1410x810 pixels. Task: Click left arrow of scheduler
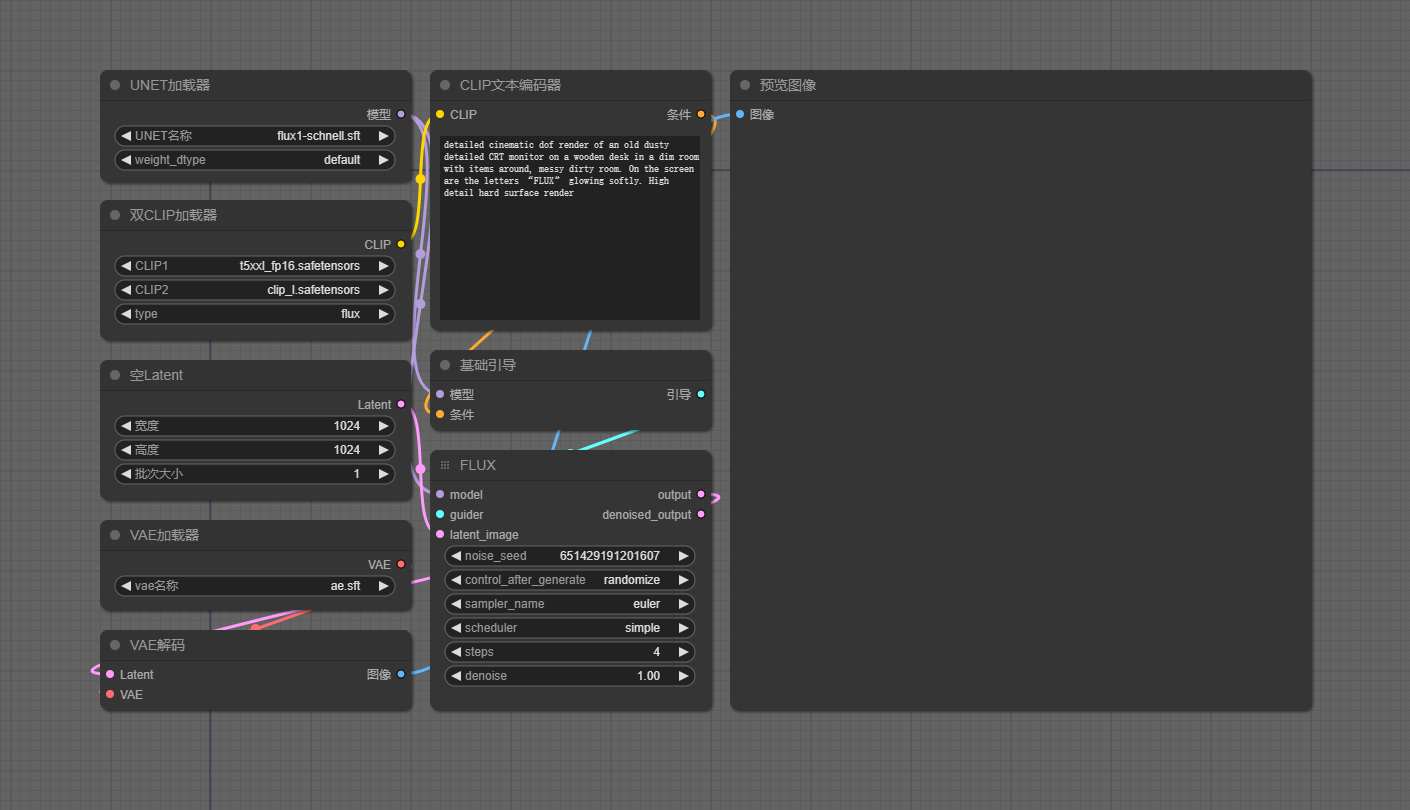pyautogui.click(x=456, y=628)
